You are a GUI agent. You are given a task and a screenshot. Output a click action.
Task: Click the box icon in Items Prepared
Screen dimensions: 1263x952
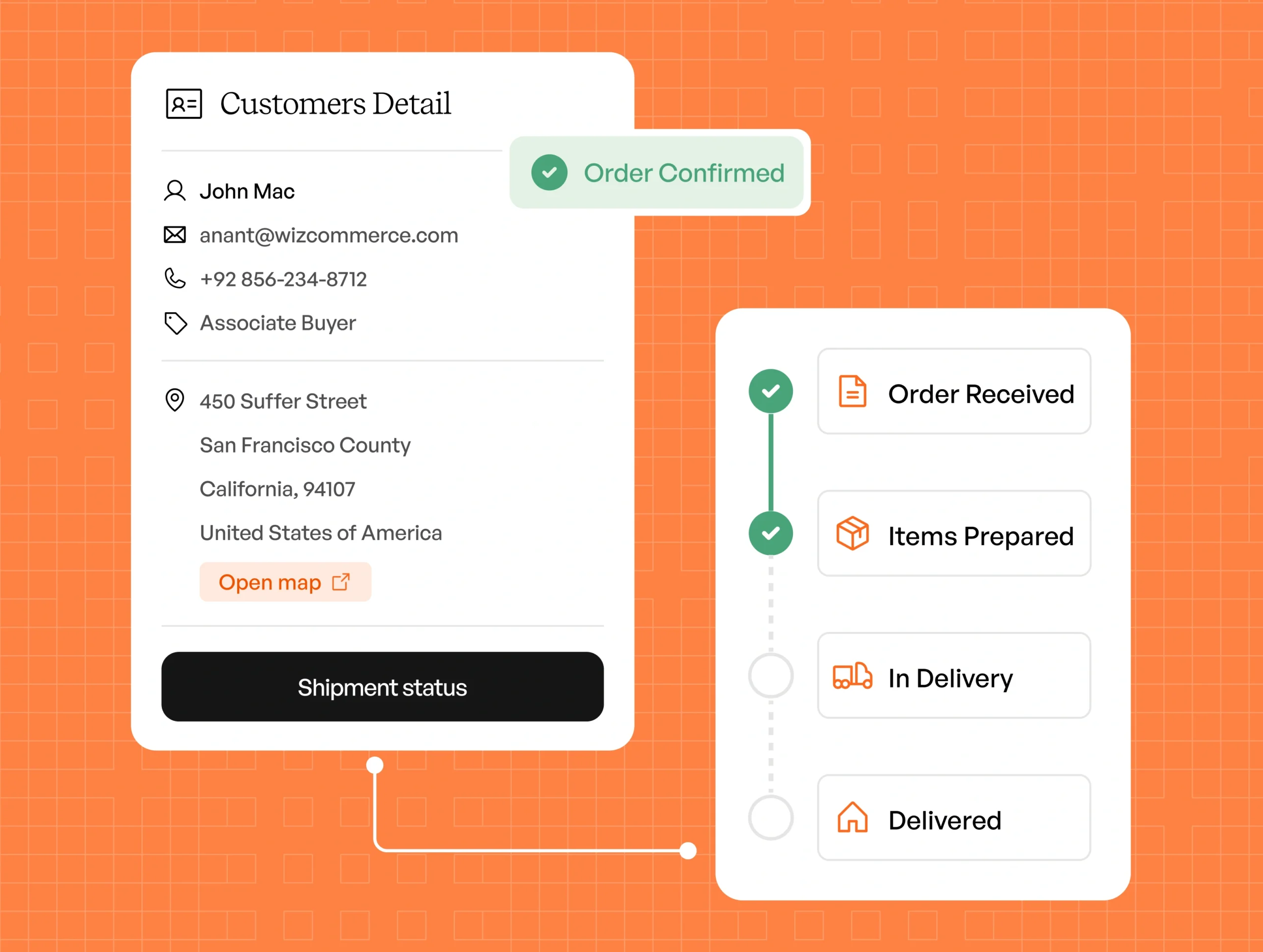click(852, 534)
